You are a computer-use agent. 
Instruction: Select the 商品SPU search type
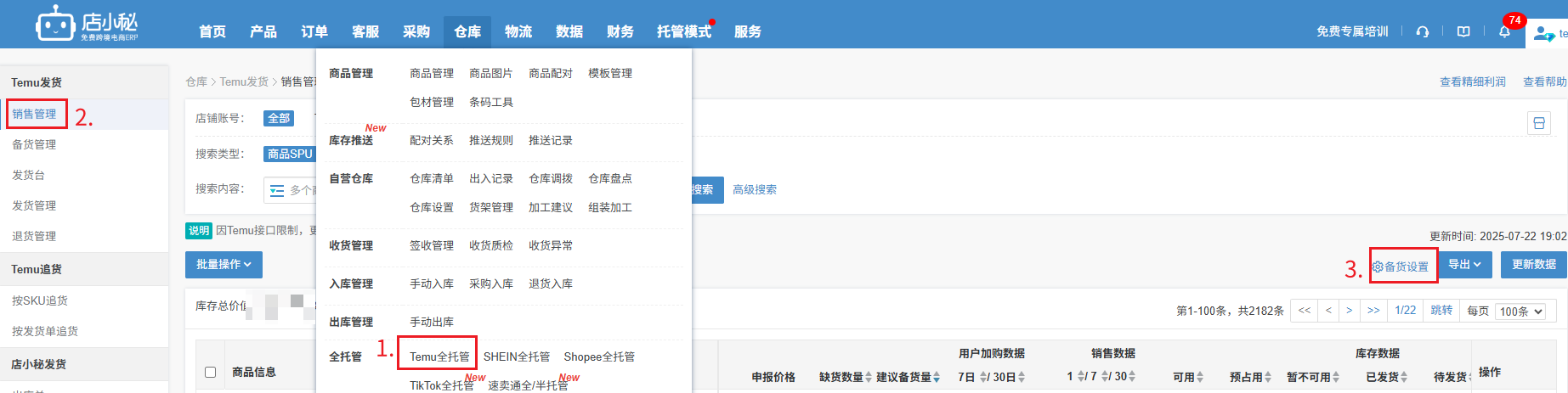pos(290,154)
